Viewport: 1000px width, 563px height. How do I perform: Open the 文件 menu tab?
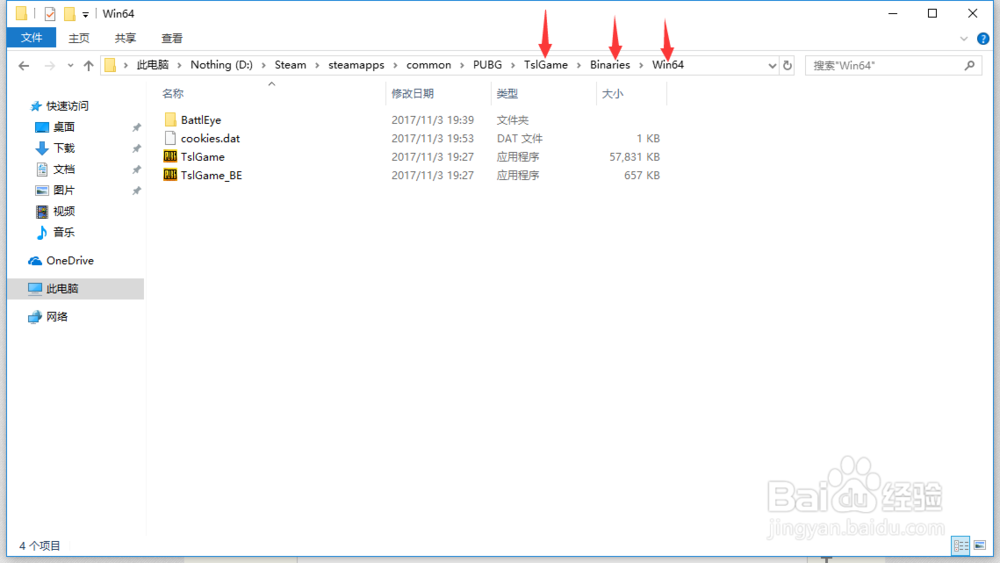pos(31,38)
